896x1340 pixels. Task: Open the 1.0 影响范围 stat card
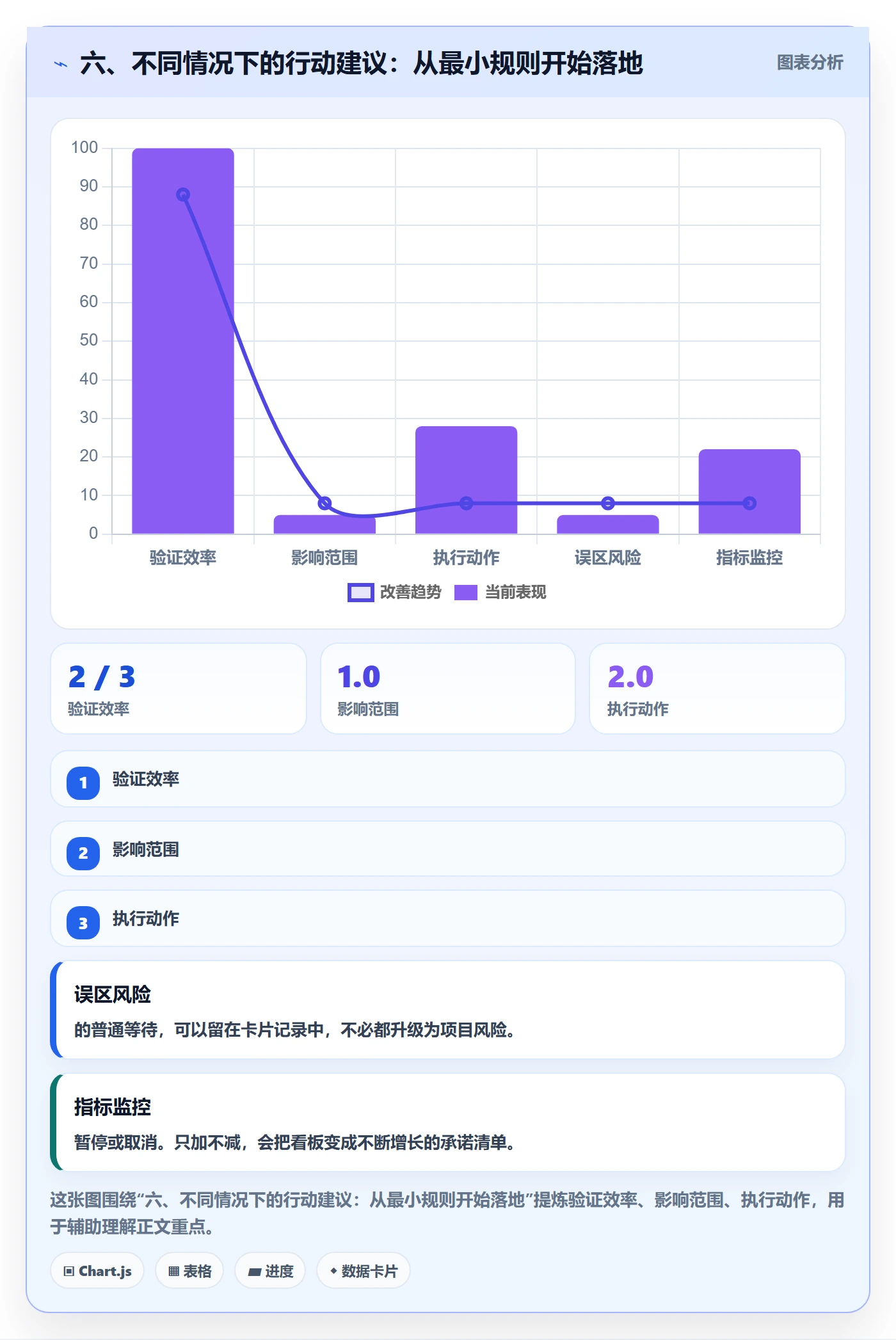pos(448,689)
